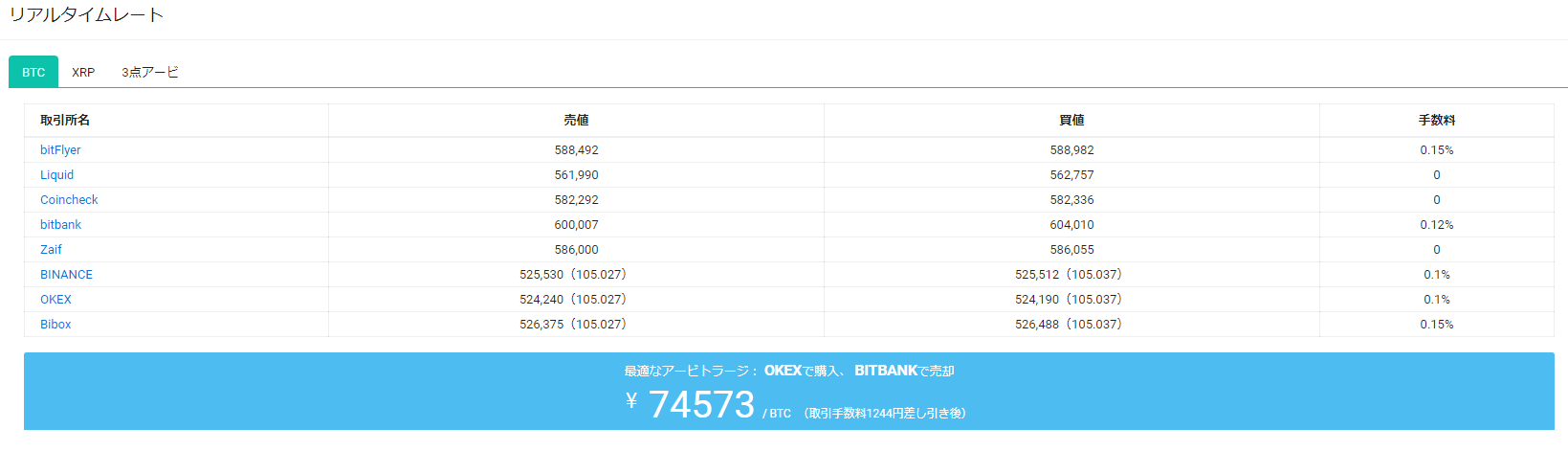Select the bitbank sell price 600,007
Screen dimensions: 1568x474
(x=576, y=225)
